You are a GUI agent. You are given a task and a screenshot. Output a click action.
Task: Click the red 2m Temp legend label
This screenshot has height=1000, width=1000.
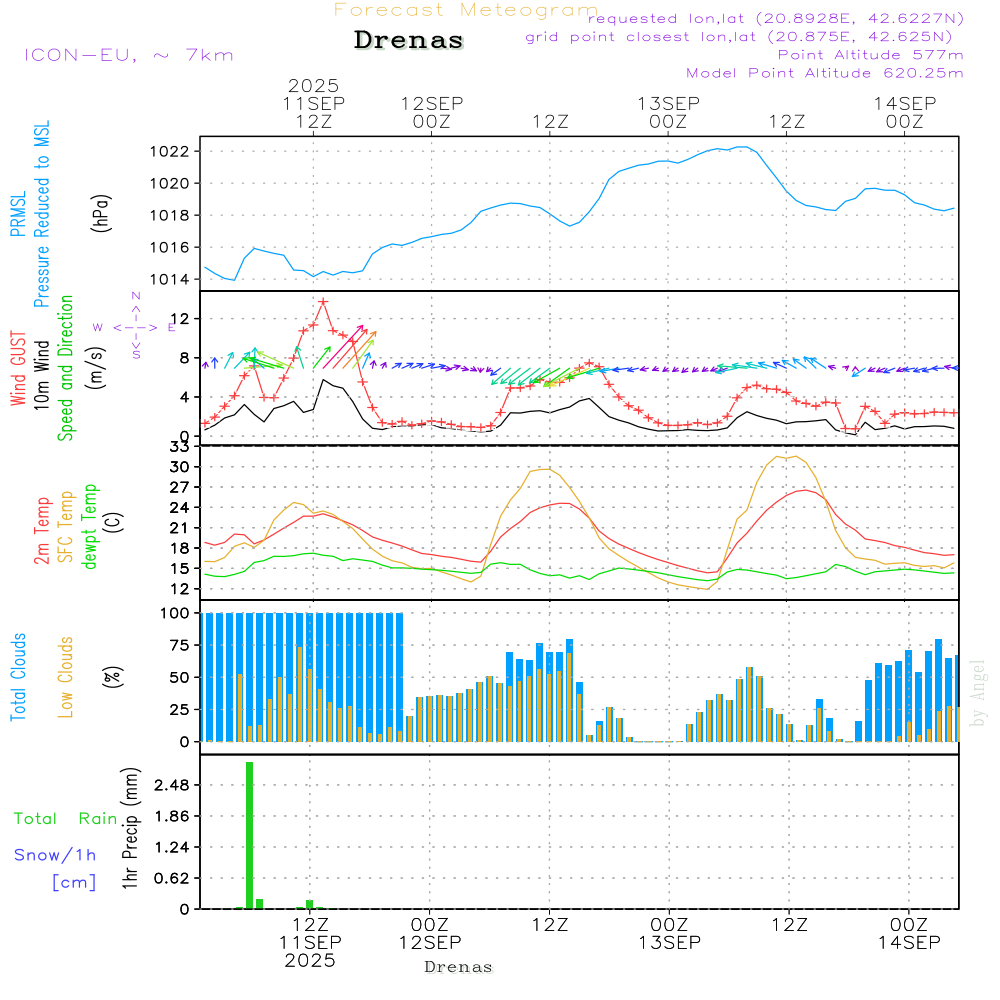pyautogui.click(x=42, y=530)
